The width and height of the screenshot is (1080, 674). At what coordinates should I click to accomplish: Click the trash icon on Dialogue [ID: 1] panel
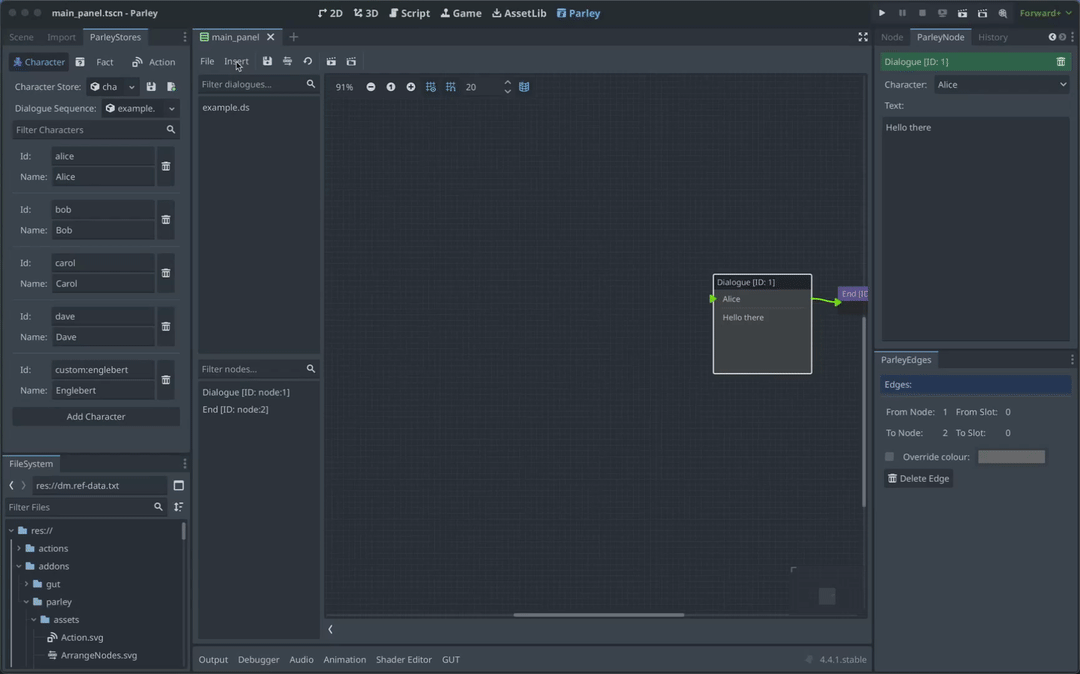click(1063, 61)
